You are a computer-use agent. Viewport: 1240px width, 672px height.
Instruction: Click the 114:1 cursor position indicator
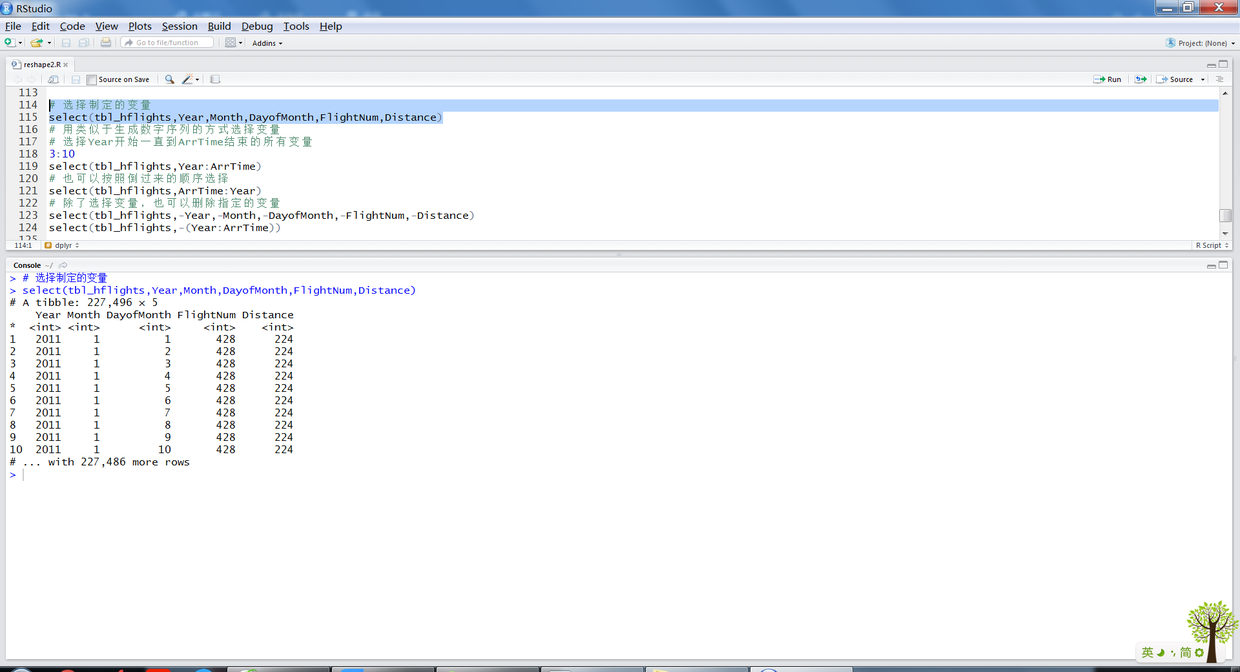(x=22, y=245)
